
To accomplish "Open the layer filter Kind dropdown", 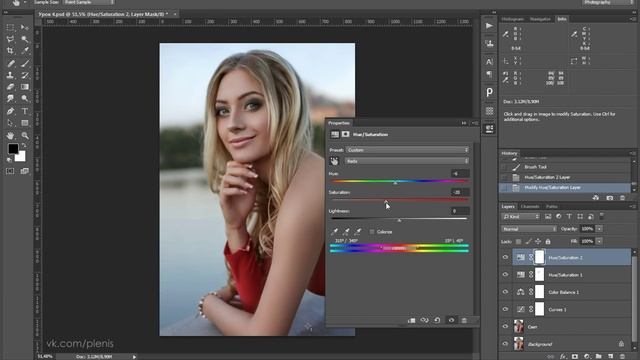I will tap(521, 216).
